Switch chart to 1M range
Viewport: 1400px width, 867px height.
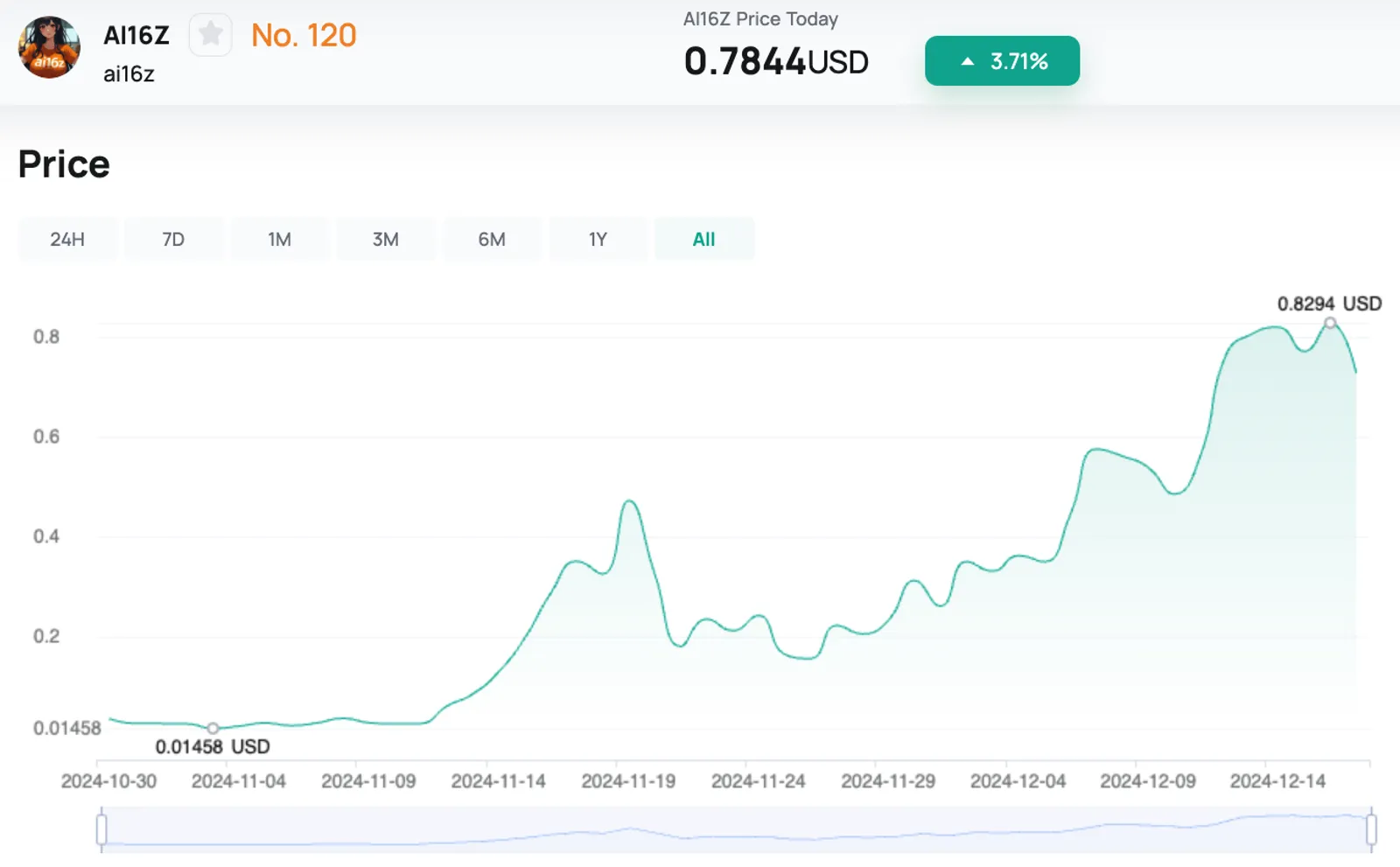279,239
